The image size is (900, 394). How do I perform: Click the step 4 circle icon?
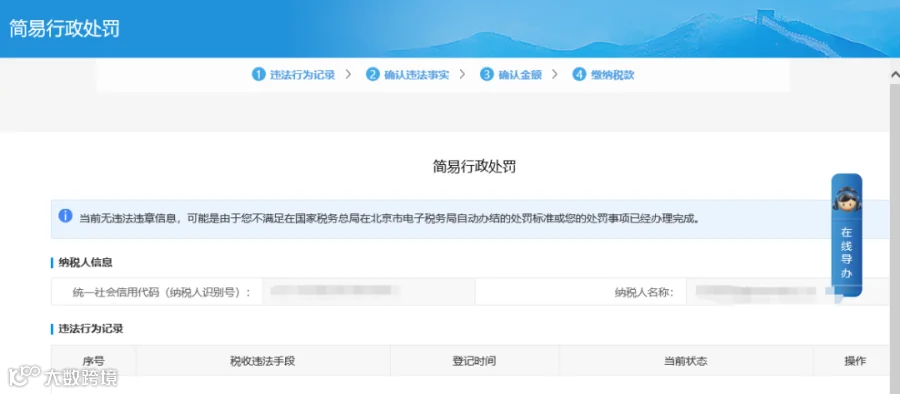pyautogui.click(x=579, y=75)
